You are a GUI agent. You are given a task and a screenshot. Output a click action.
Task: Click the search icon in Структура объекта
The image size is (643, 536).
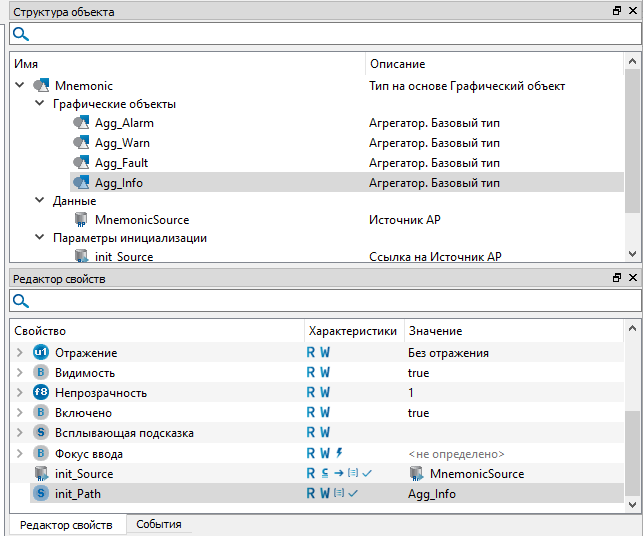[20, 35]
